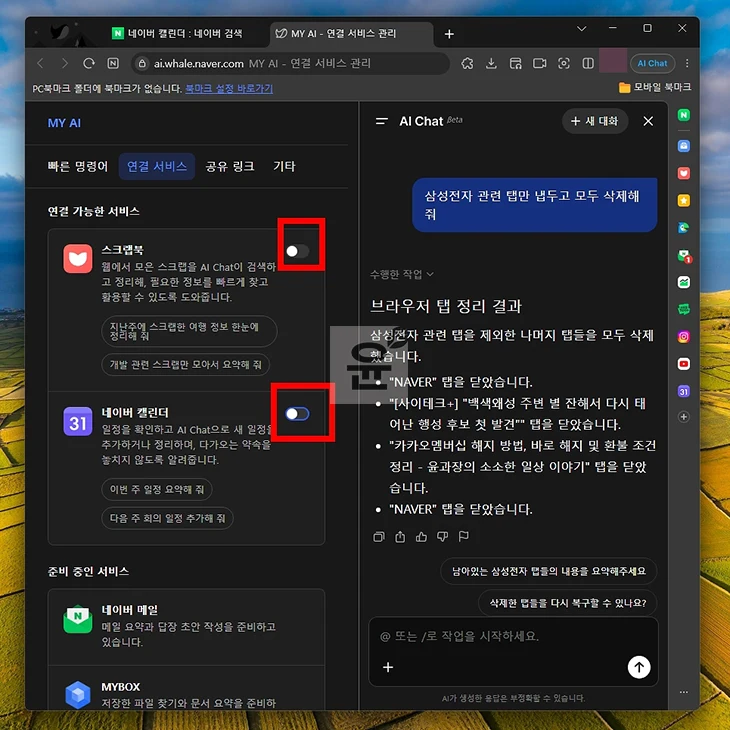The image size is (730, 730).
Task: Choose suggestion 남아있는 삼성전자 탭들의 내용을 요약해주세요
Action: click(548, 571)
